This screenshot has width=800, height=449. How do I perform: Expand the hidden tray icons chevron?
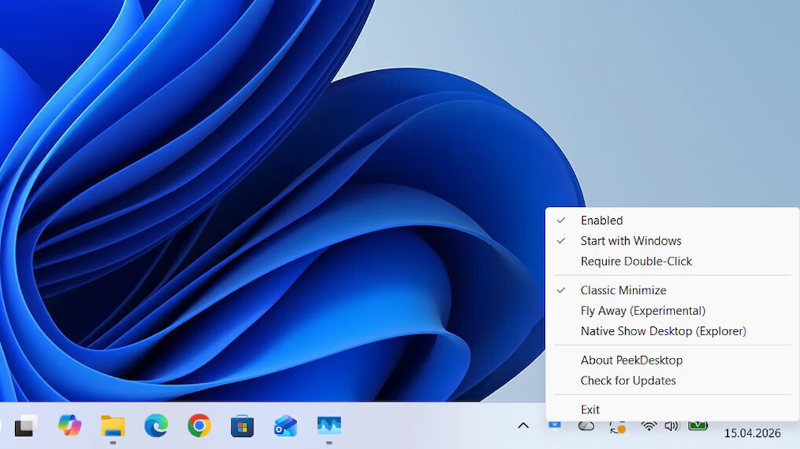(x=523, y=426)
